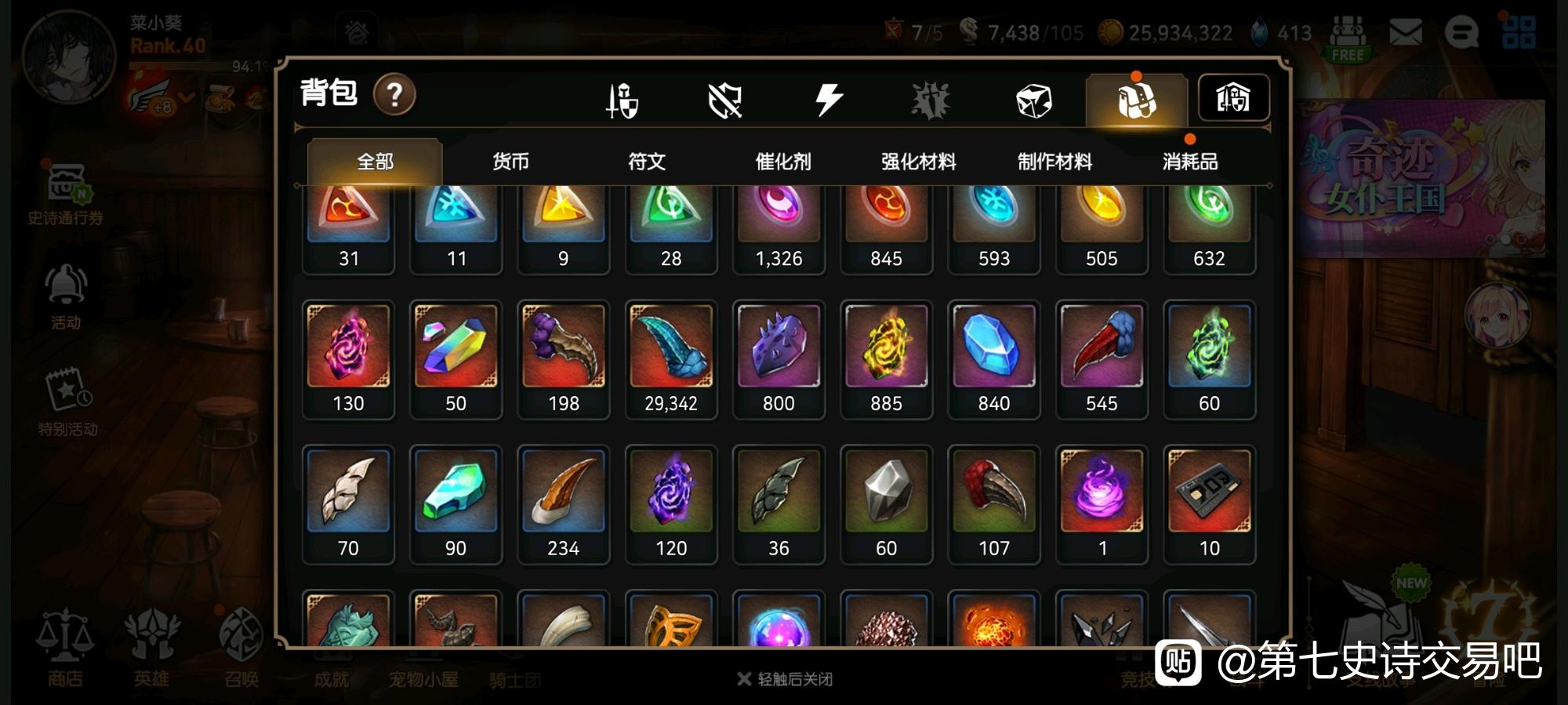Select the spiky burst category icon
This screenshot has height=705, width=1568.
[931, 100]
